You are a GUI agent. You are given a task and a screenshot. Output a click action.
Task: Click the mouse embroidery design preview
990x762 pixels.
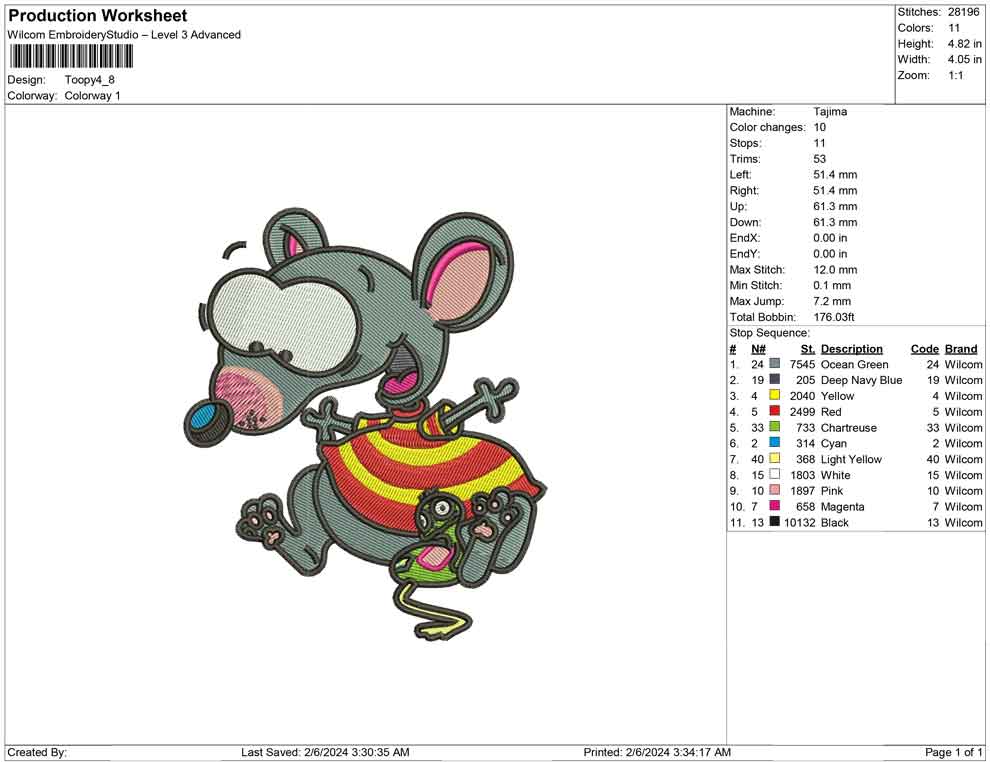pyautogui.click(x=364, y=422)
